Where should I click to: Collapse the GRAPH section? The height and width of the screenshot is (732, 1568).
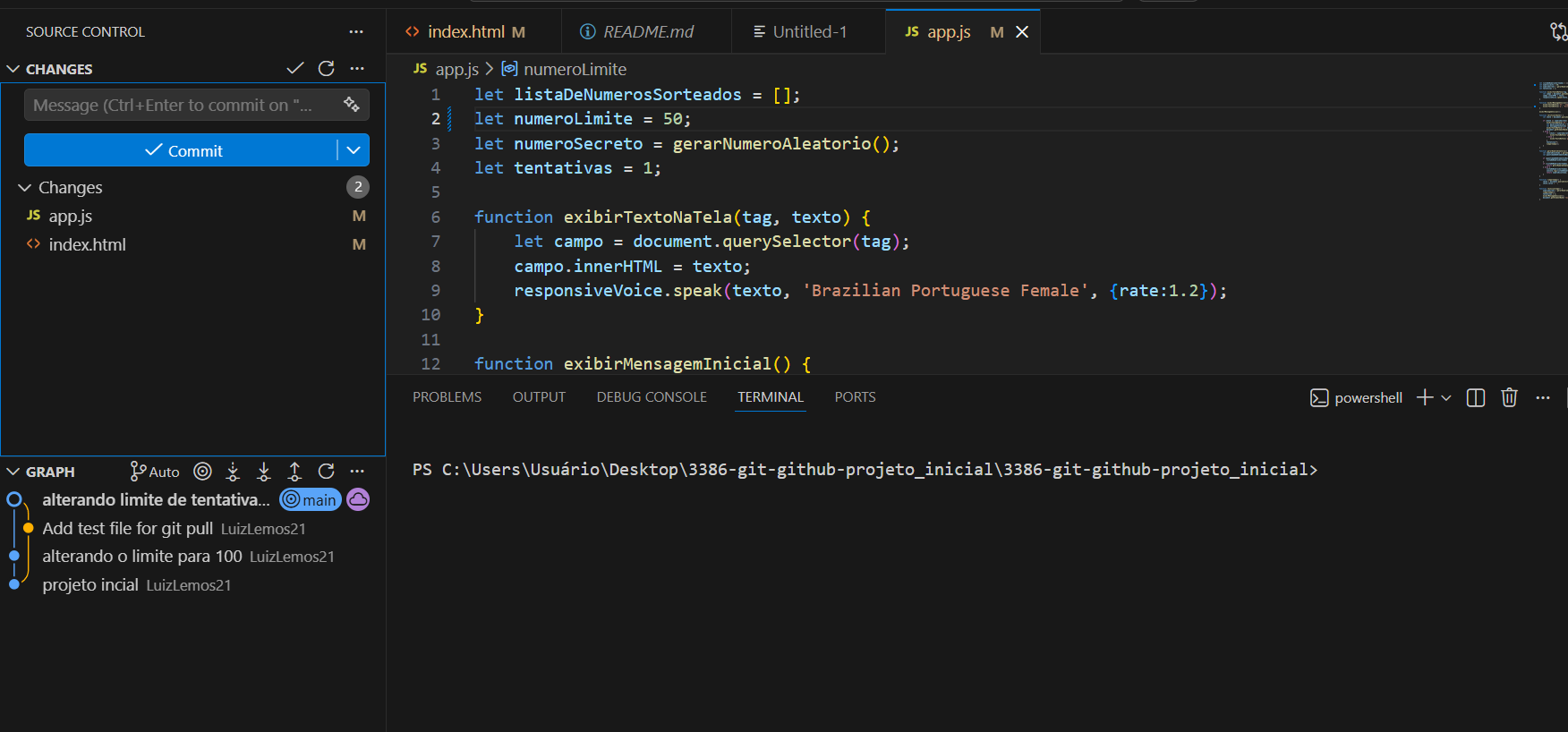tap(13, 472)
